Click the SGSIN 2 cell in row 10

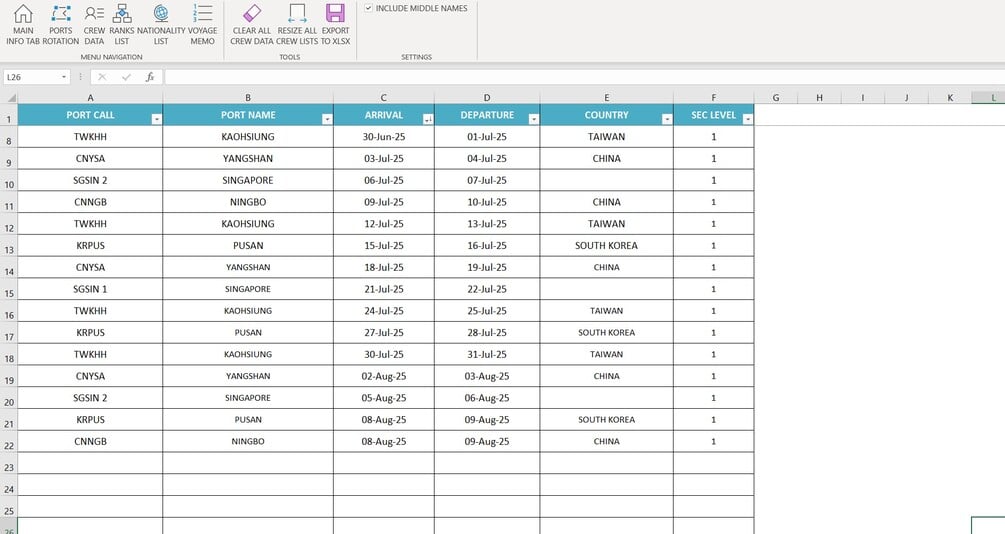coord(90,180)
